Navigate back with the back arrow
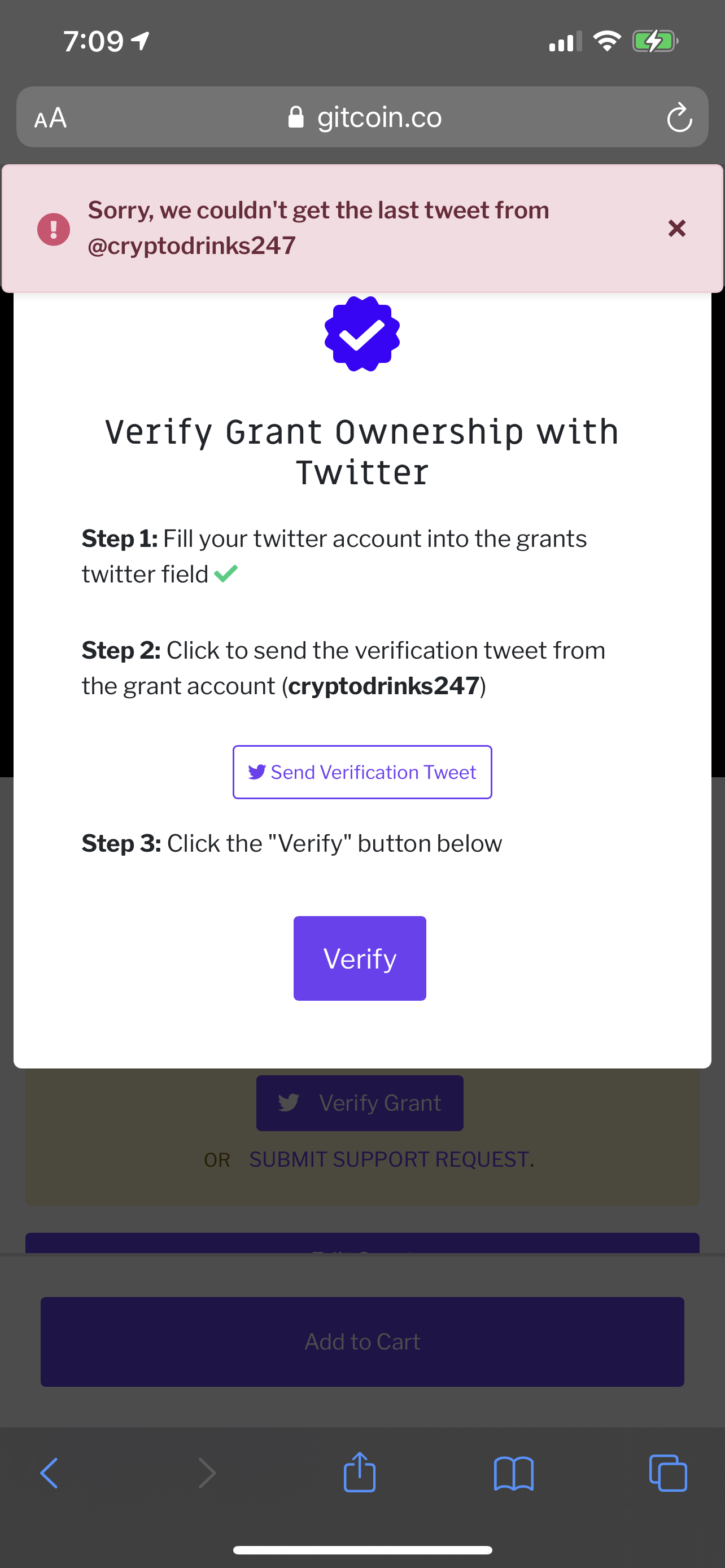The height and width of the screenshot is (1568, 725). click(49, 1473)
